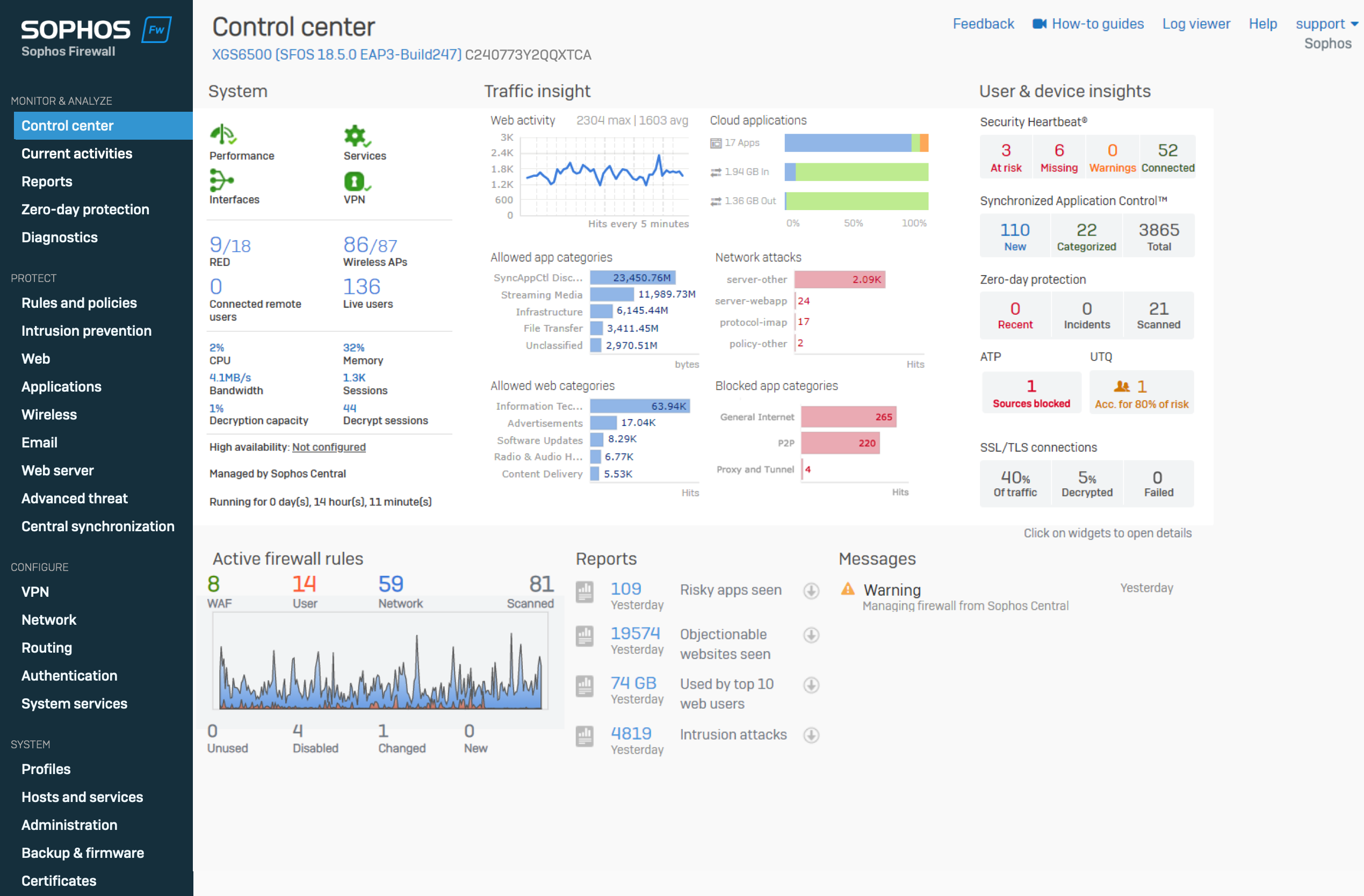The image size is (1364, 896).
Task: Download the Risky apps seen report
Action: (811, 591)
